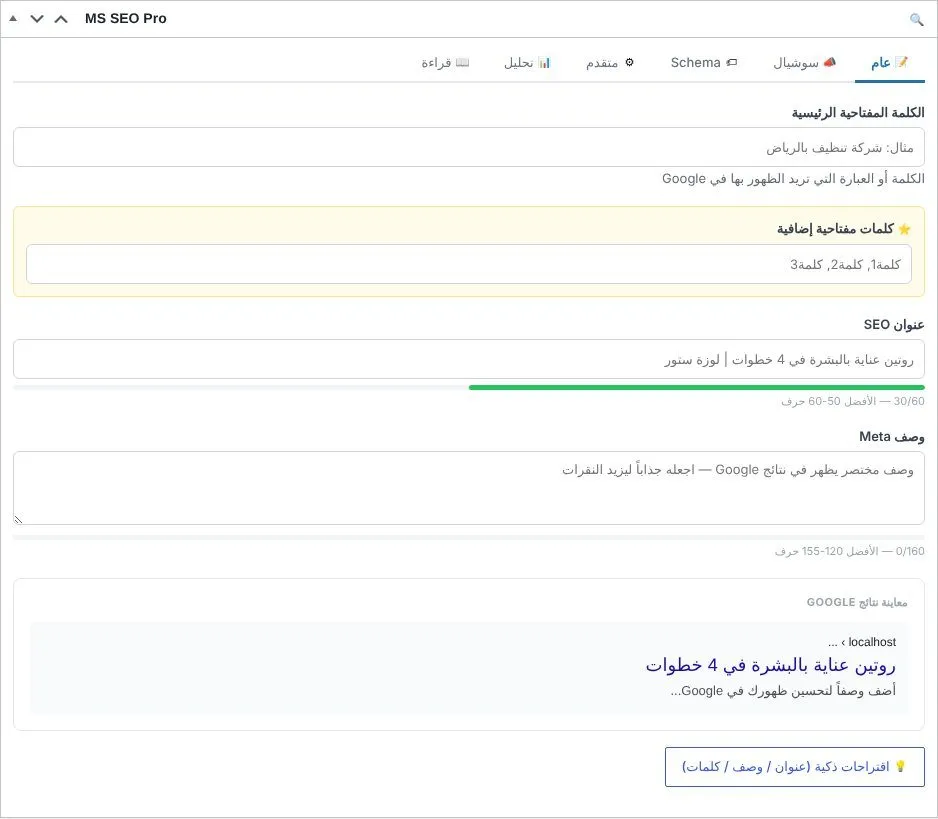Move MS SEO Pro panel up
Viewport: 938px width, 819px height.
coord(61,19)
